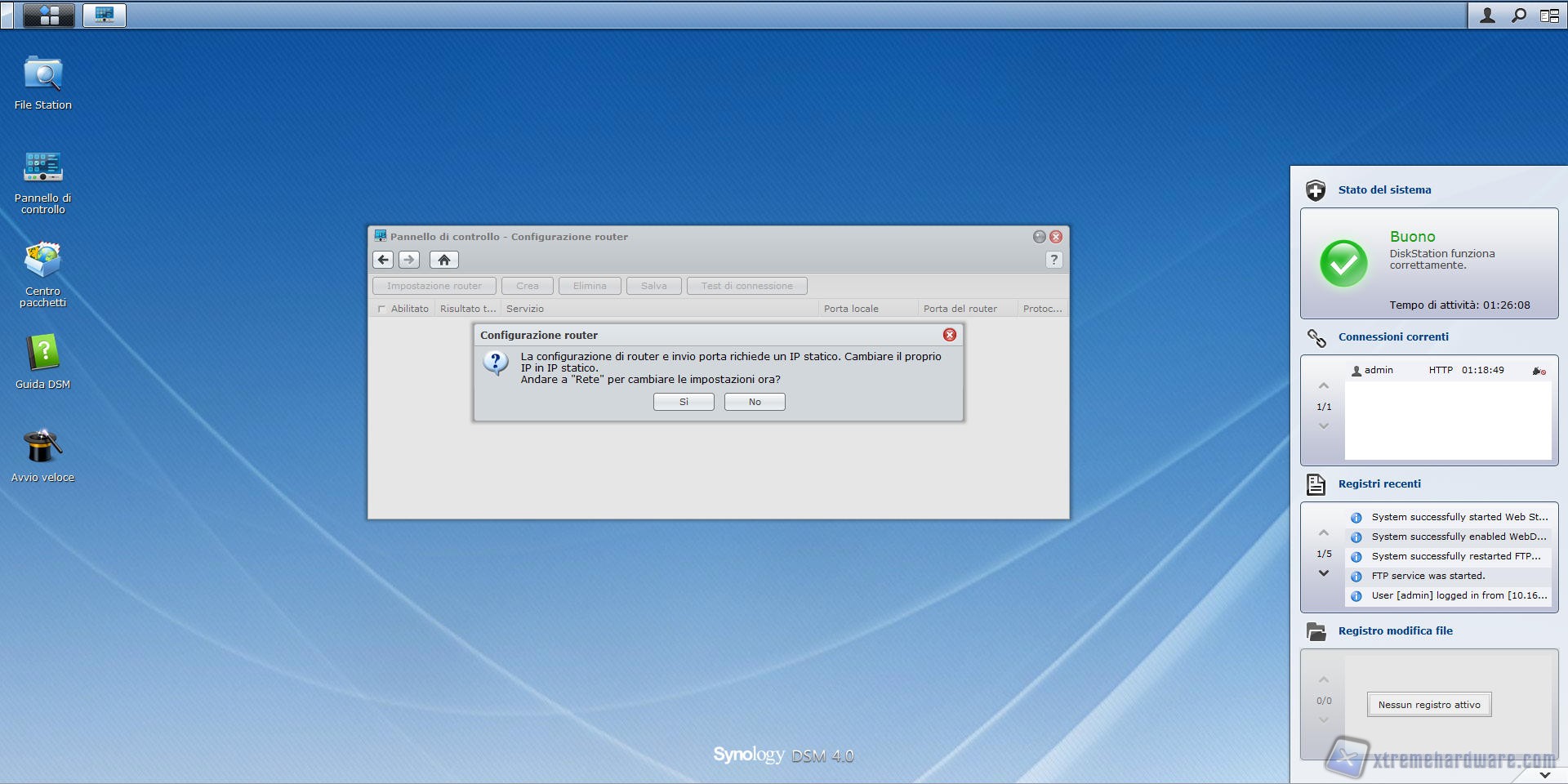Click the user account icon
The width and height of the screenshot is (1568, 784).
click(1487, 16)
